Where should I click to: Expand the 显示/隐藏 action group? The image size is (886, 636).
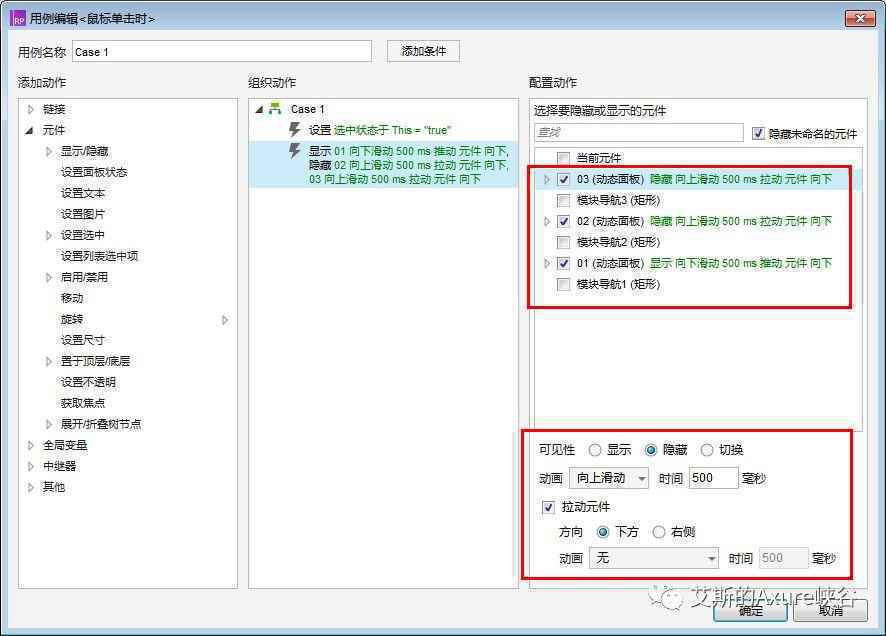pyautogui.click(x=49, y=151)
